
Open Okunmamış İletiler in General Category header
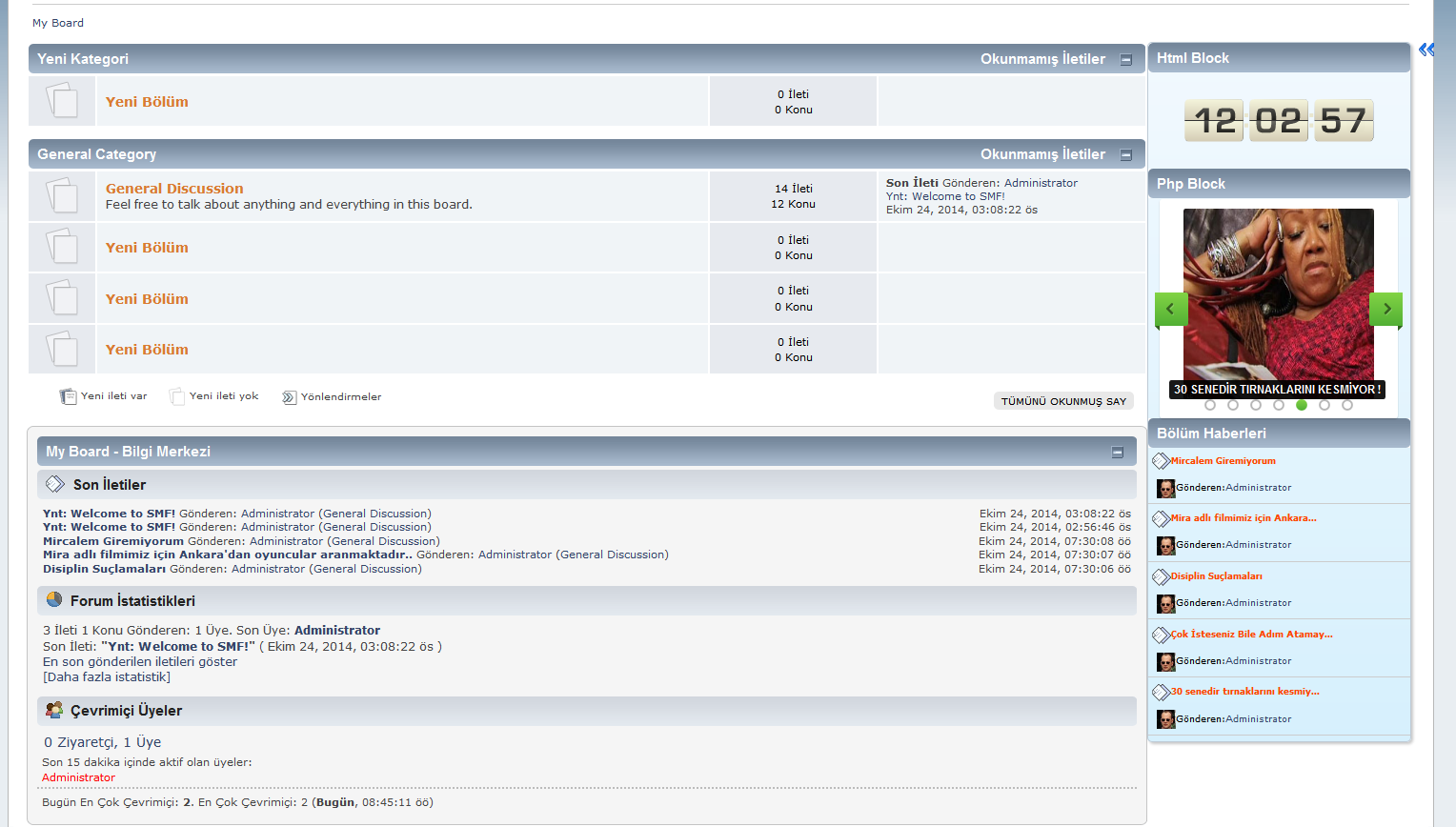(x=1042, y=154)
